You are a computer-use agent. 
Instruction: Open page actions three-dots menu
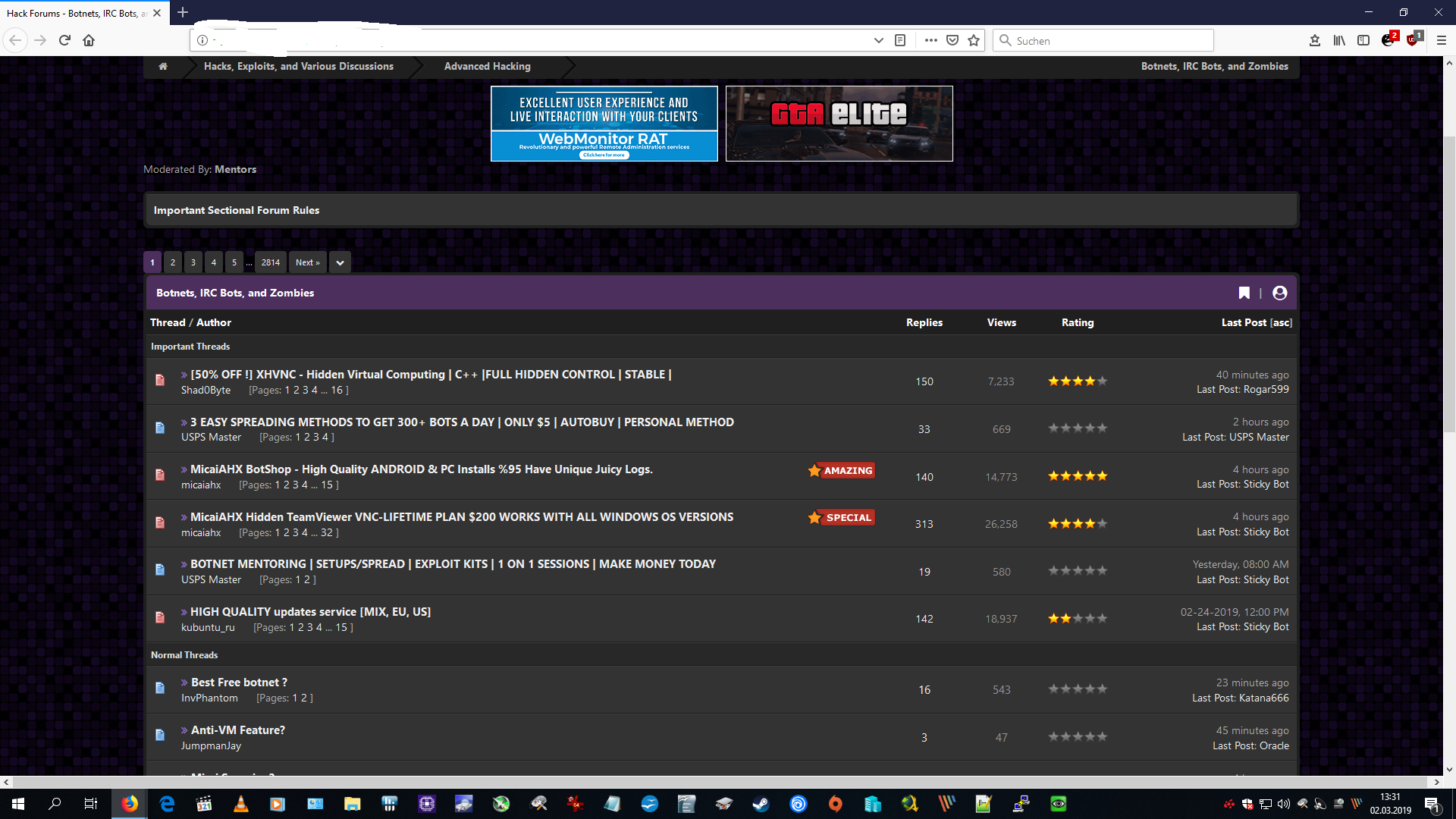click(x=930, y=40)
